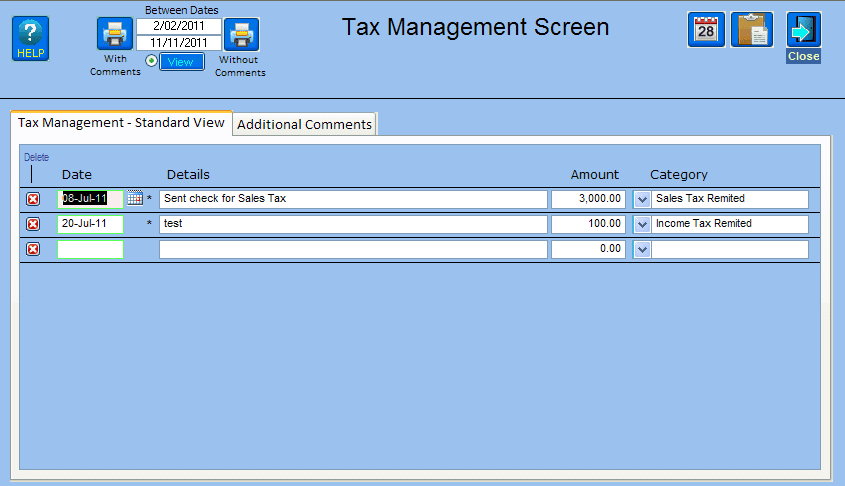
Task: Switch to Additional Comments tab
Action: click(x=304, y=124)
